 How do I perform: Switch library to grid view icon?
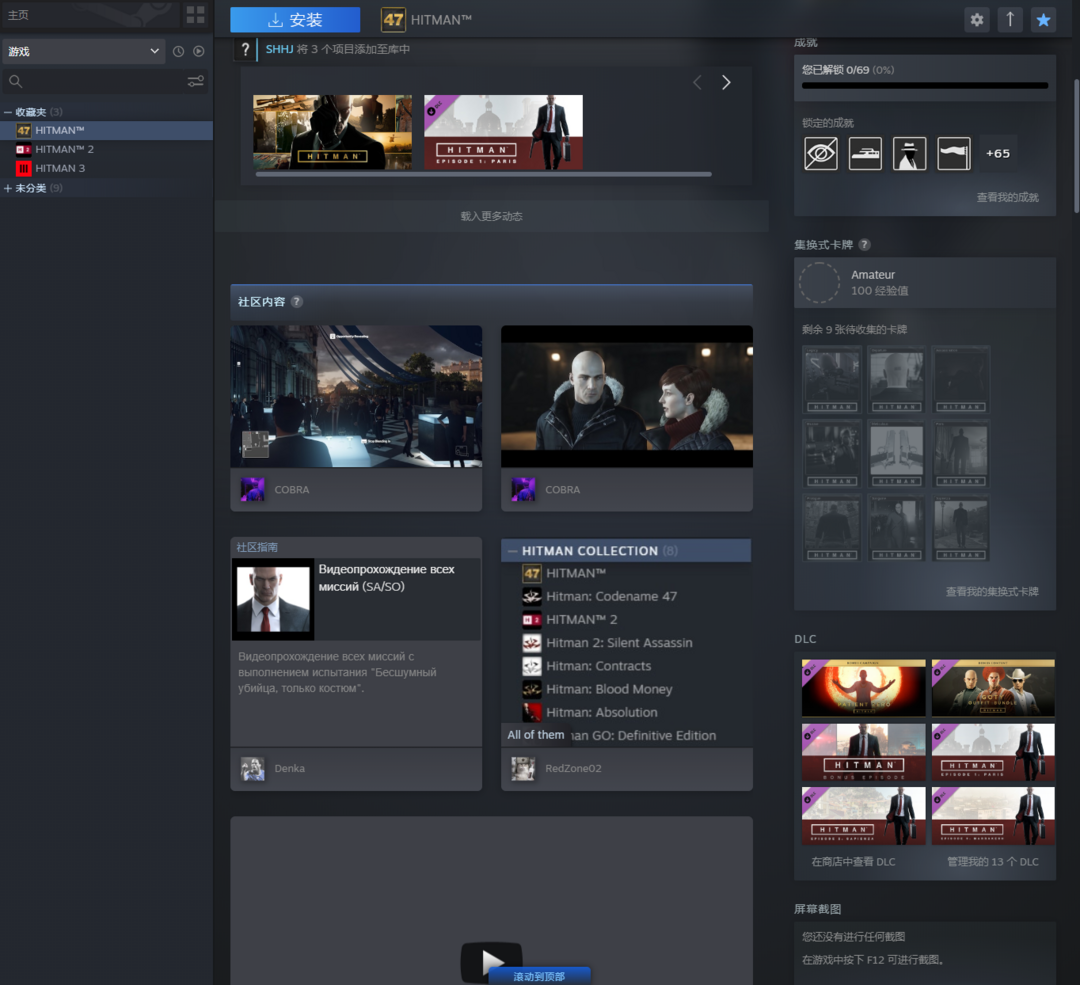[195, 15]
